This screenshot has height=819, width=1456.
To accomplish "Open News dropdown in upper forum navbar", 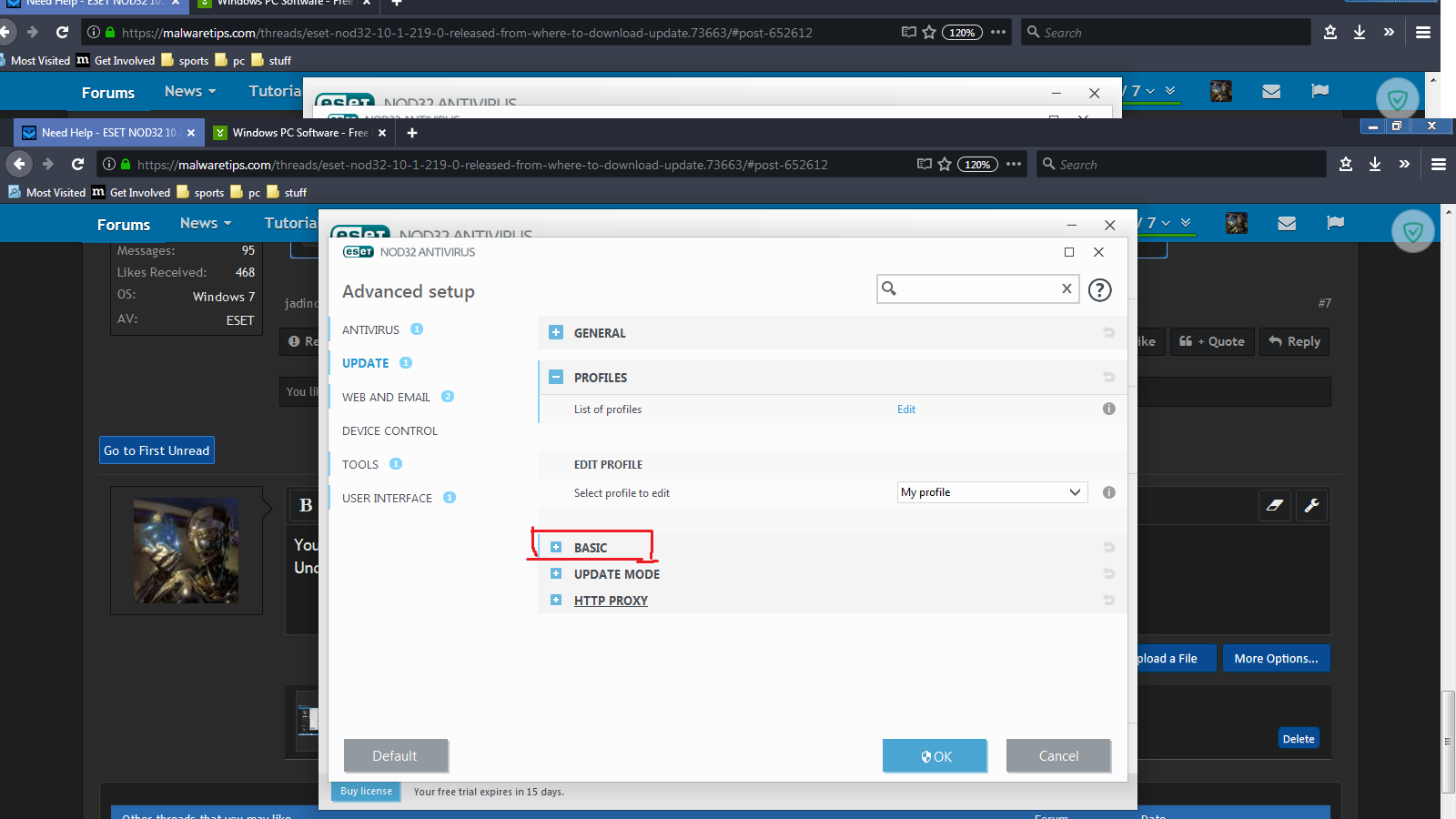I will click(x=190, y=91).
